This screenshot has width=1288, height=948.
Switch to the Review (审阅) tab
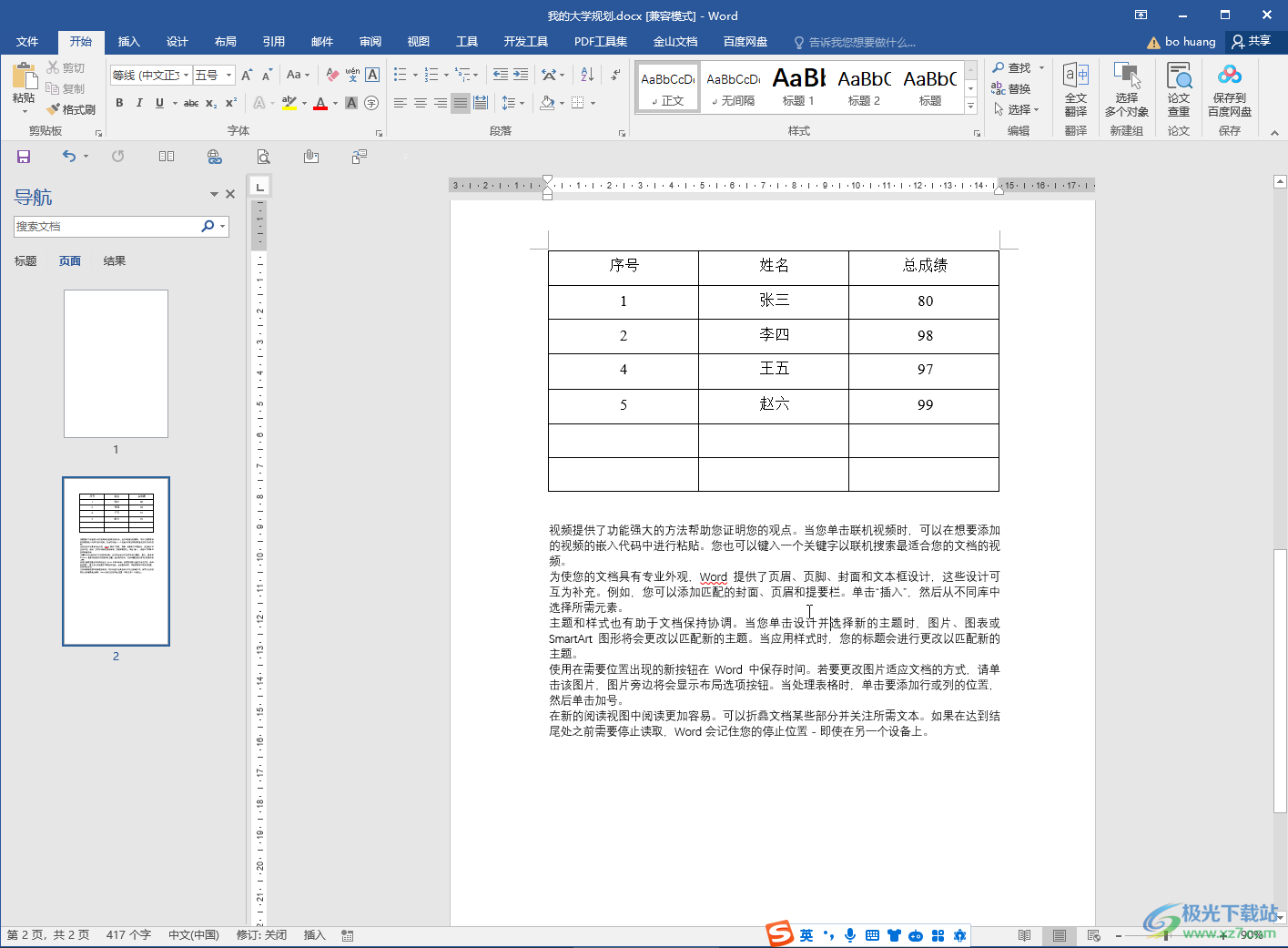(370, 42)
